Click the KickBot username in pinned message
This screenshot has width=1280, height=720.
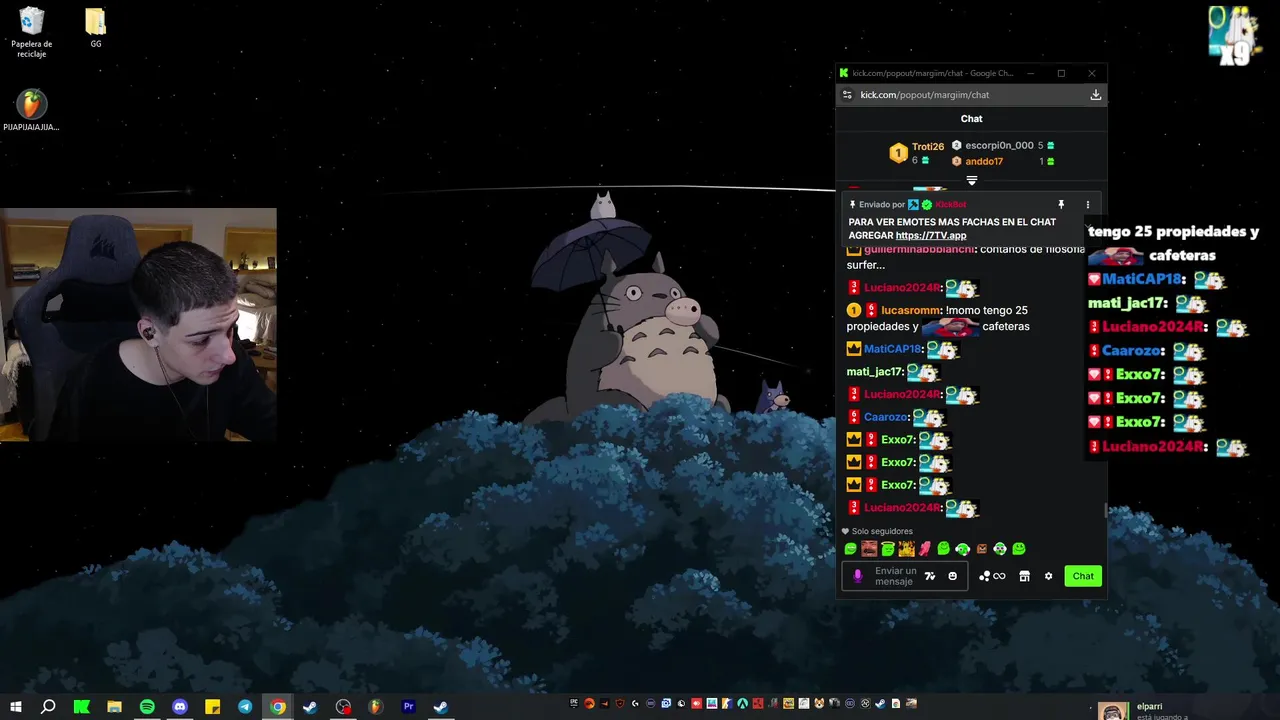click(951, 205)
